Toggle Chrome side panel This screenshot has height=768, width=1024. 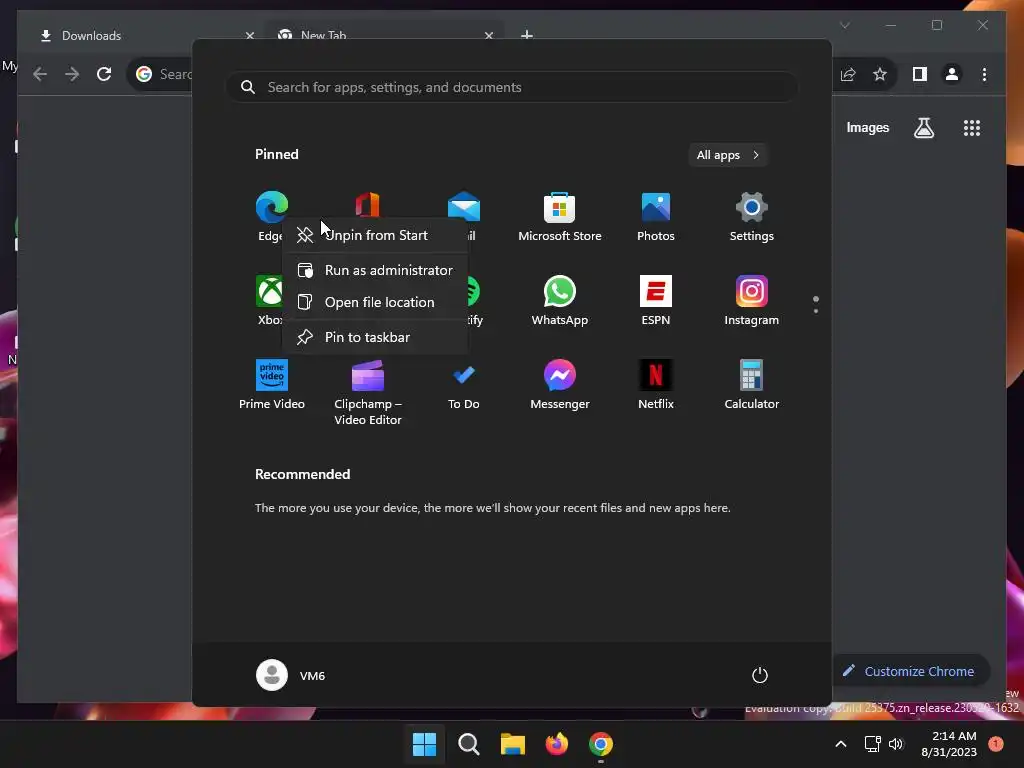click(920, 74)
